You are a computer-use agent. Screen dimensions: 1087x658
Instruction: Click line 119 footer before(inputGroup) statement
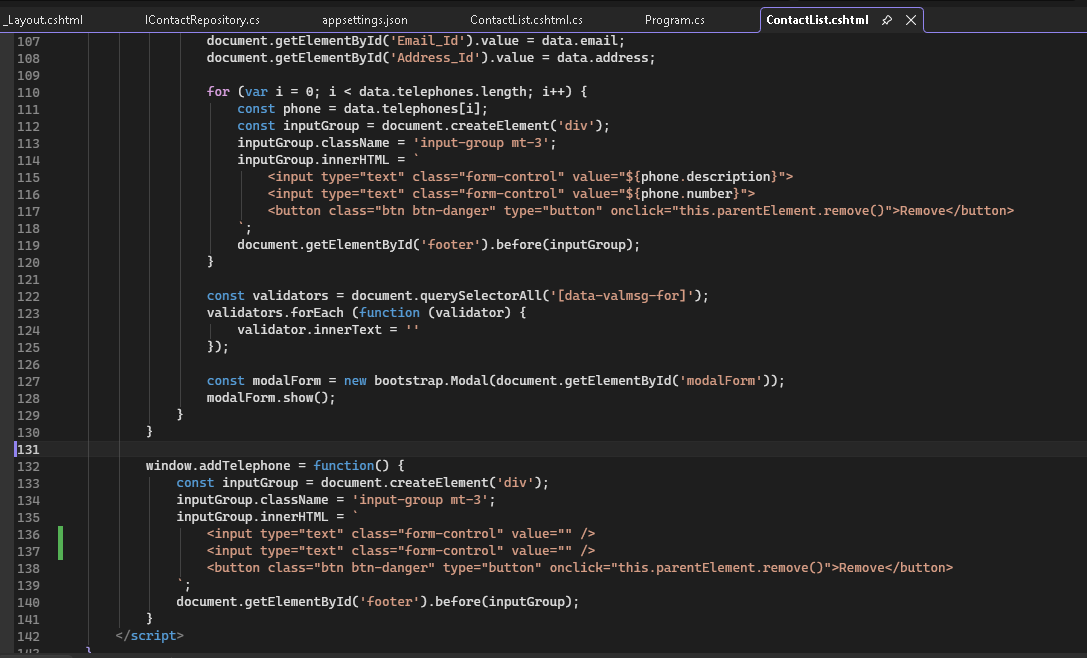438,245
